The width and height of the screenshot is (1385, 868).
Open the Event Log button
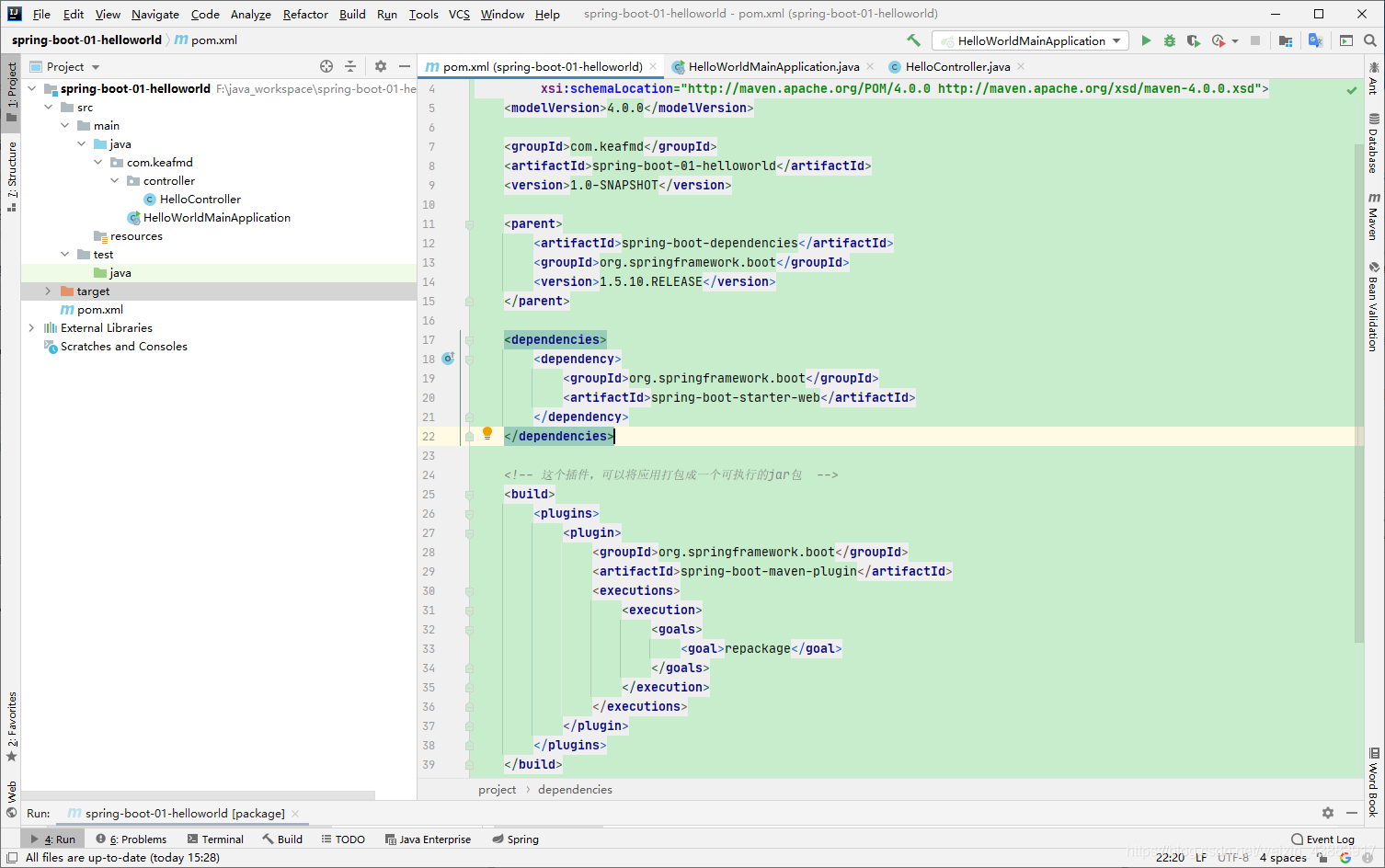click(x=1322, y=839)
